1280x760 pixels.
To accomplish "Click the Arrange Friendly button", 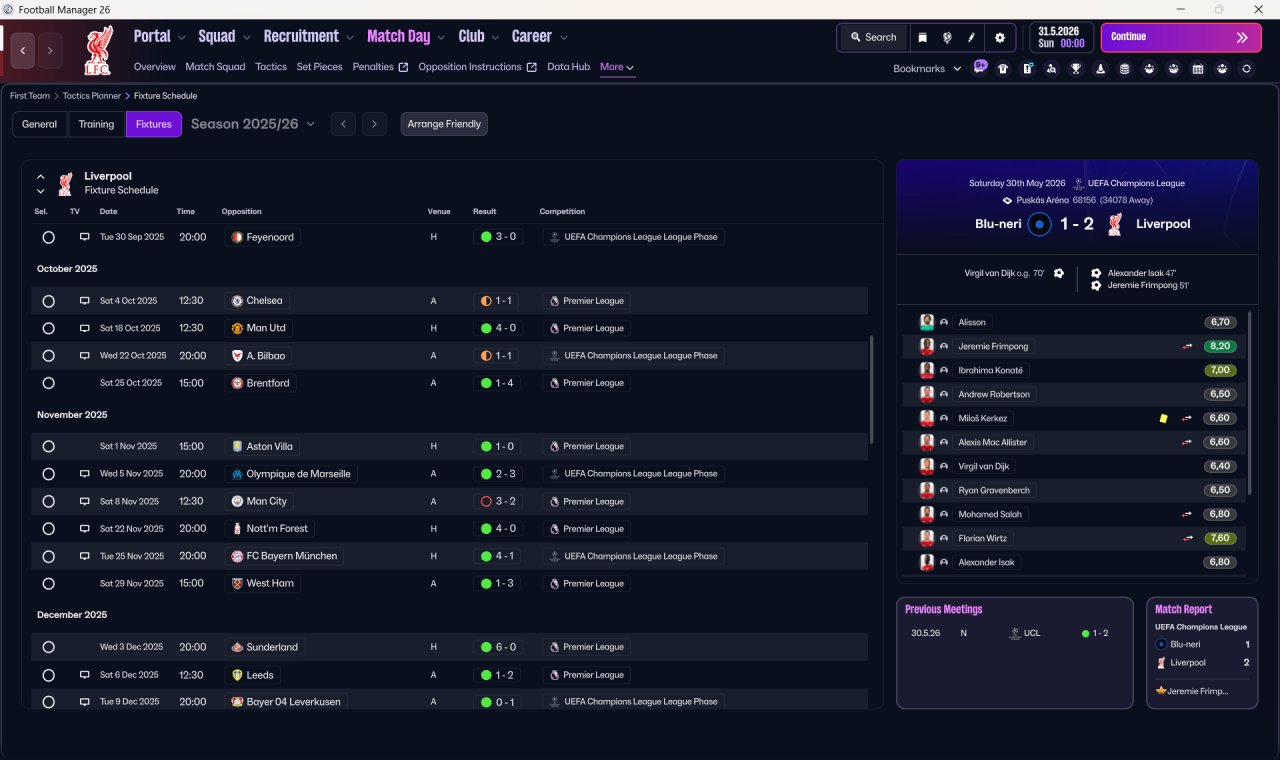I will click(444, 124).
